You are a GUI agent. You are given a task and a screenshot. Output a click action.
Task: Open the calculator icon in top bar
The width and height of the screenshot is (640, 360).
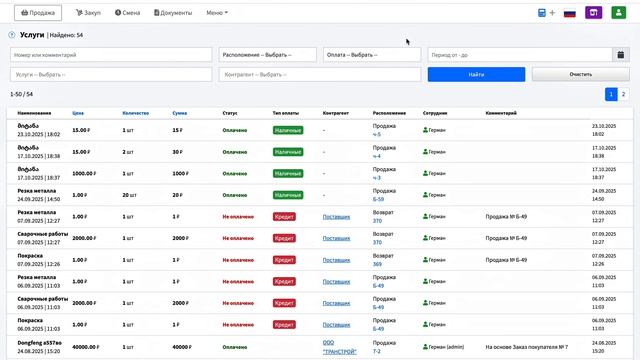click(542, 13)
